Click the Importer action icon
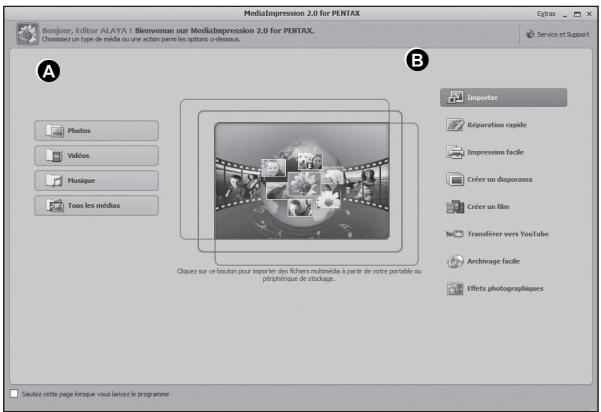Screen dimensions: 601x412 (x=455, y=97)
